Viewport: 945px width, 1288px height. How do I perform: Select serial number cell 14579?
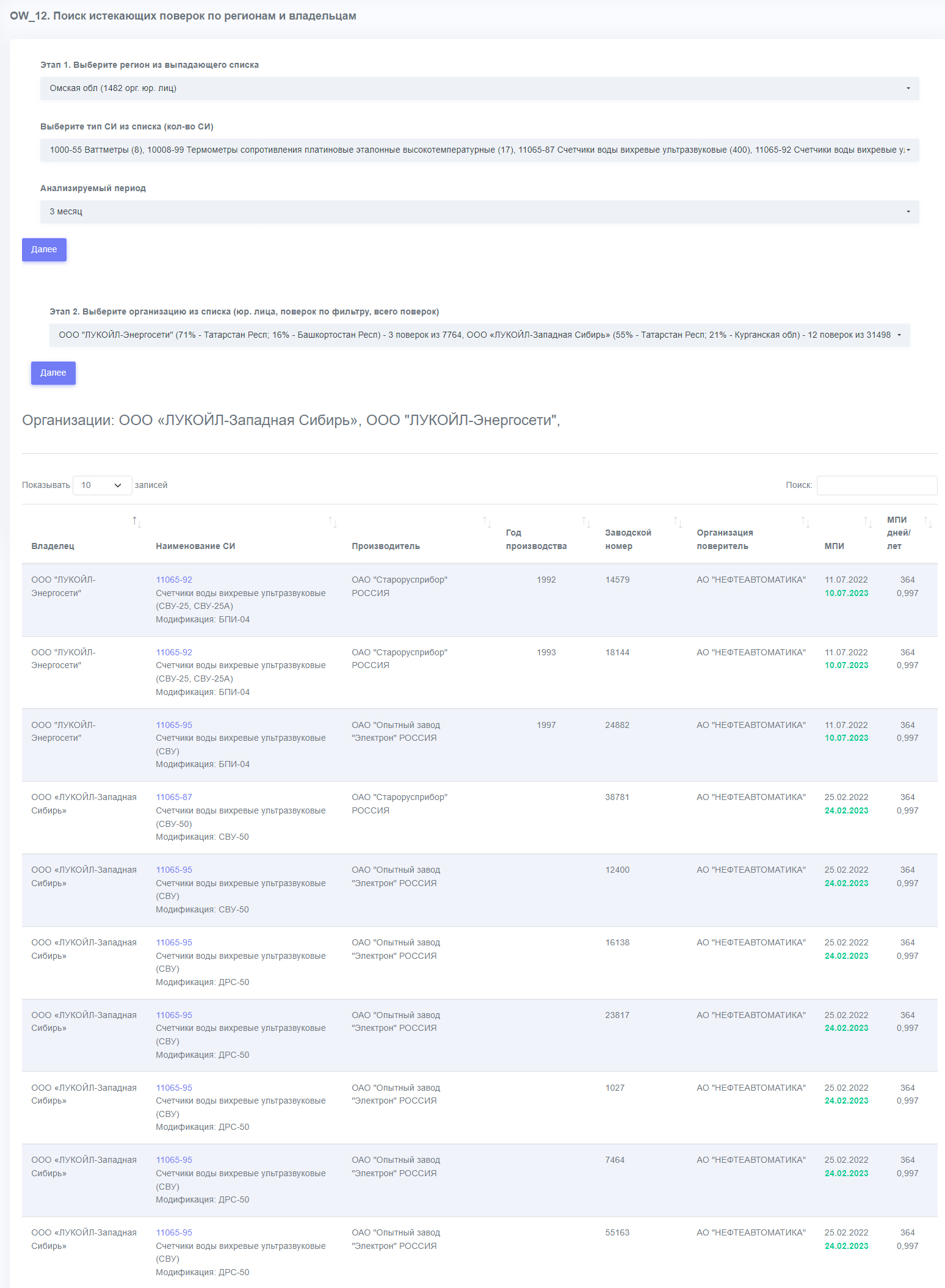(617, 580)
